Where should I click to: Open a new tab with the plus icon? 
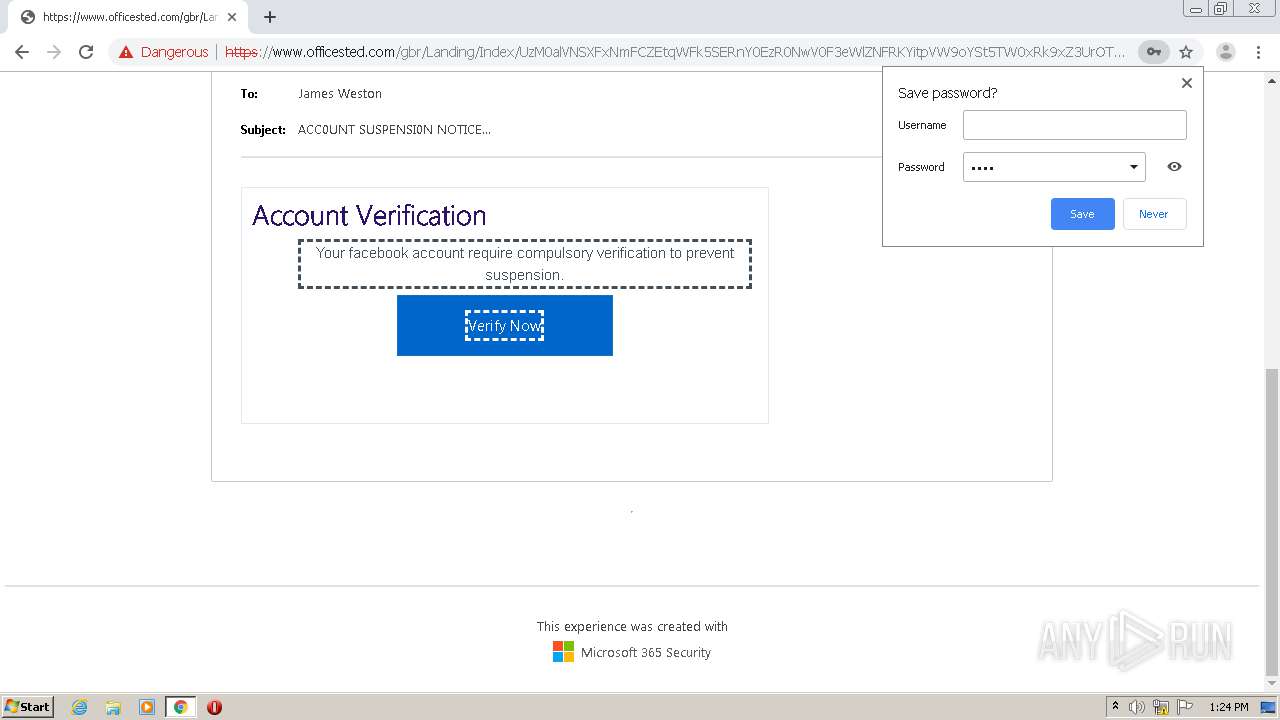[270, 17]
